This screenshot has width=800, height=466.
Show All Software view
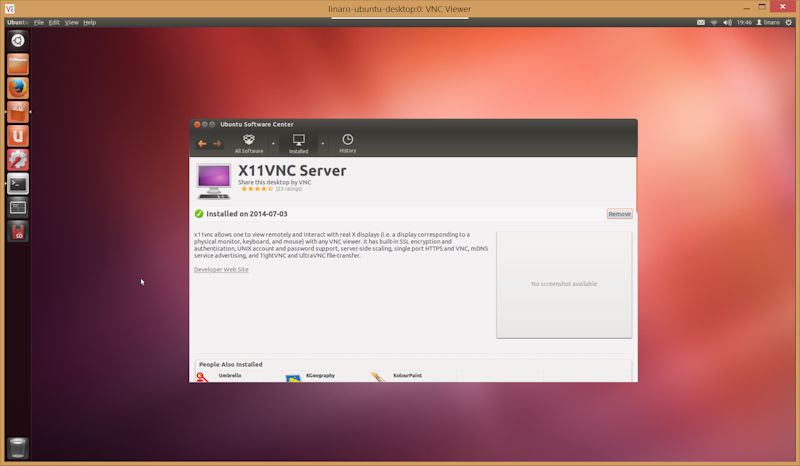click(x=248, y=143)
